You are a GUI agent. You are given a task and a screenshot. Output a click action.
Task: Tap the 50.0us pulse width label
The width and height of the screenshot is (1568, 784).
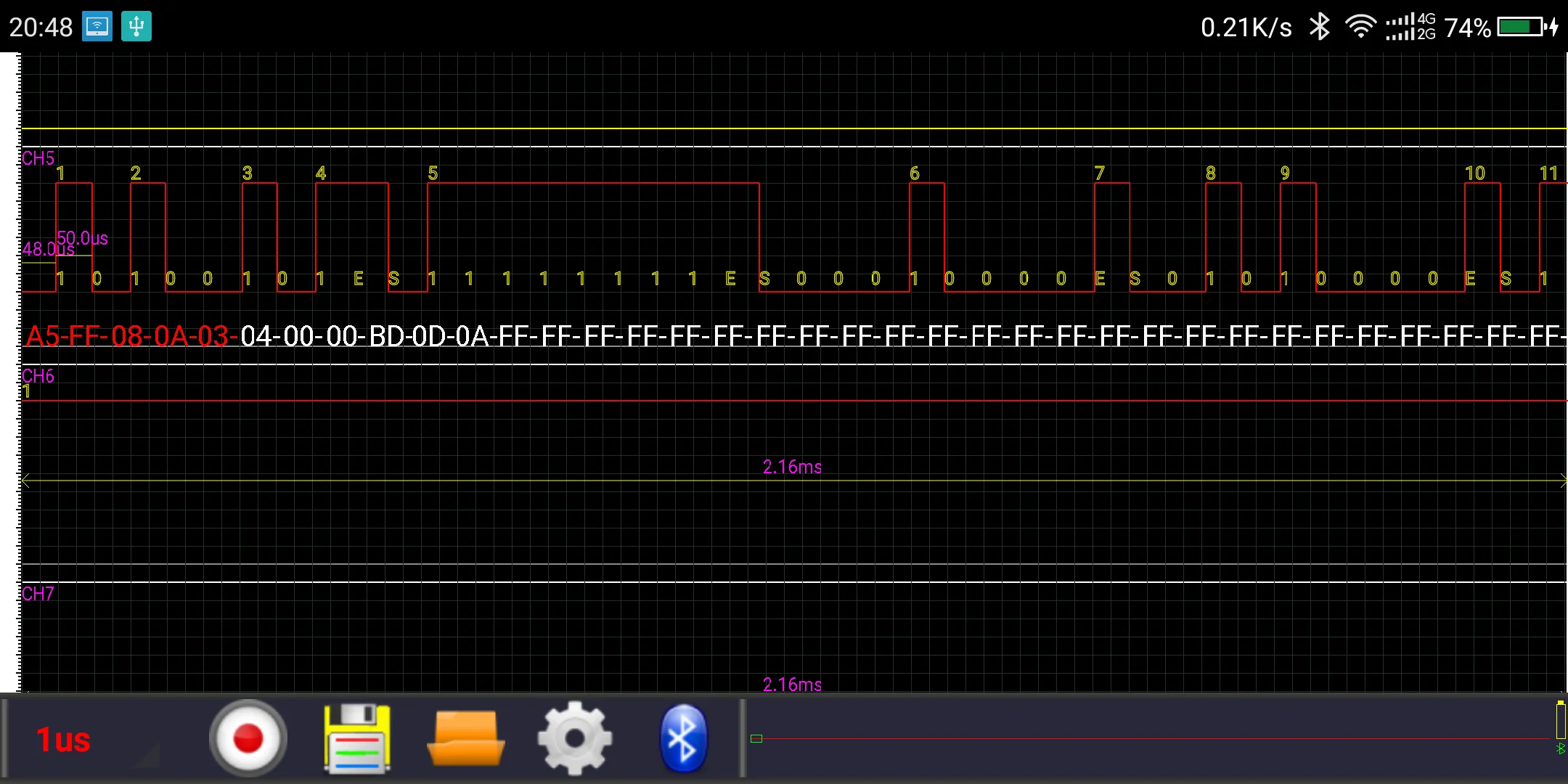83,238
